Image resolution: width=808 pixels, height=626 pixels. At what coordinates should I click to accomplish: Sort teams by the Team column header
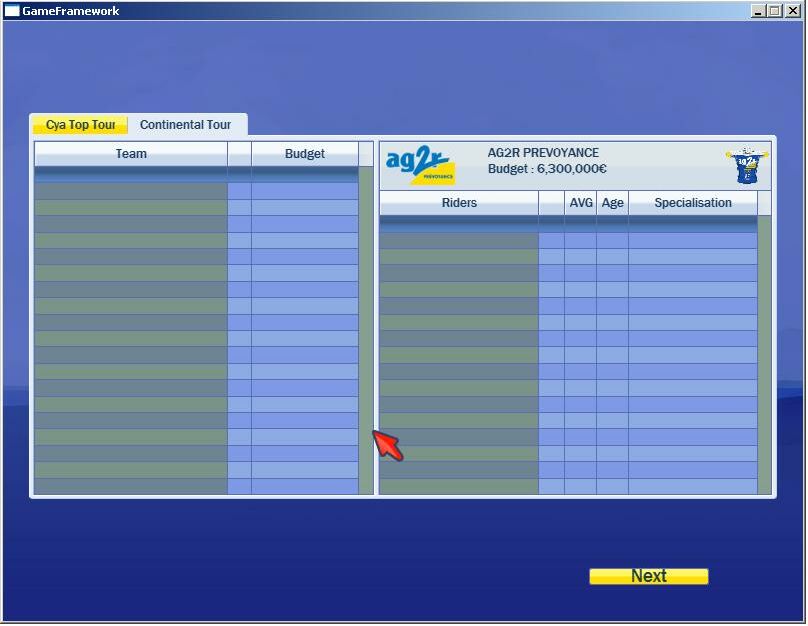pos(131,154)
